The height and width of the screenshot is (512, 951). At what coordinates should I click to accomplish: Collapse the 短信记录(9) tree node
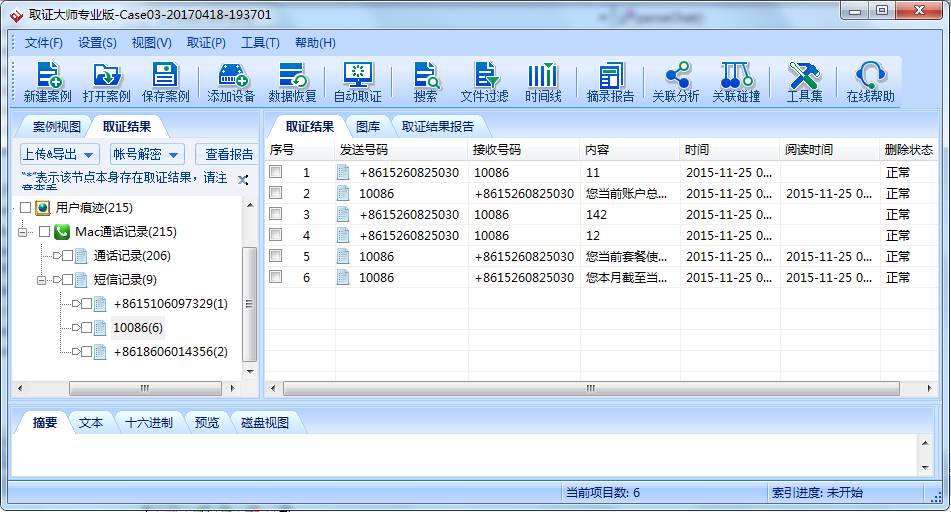(42, 280)
